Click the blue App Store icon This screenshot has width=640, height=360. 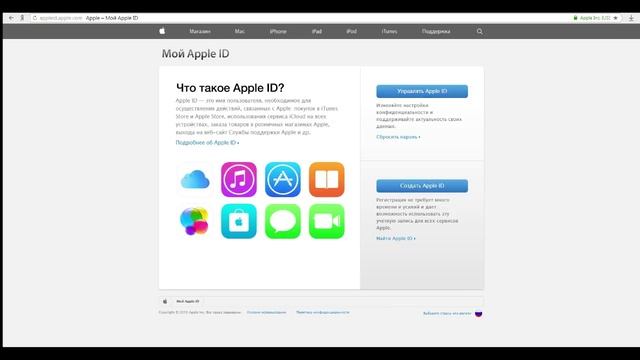pyautogui.click(x=283, y=180)
